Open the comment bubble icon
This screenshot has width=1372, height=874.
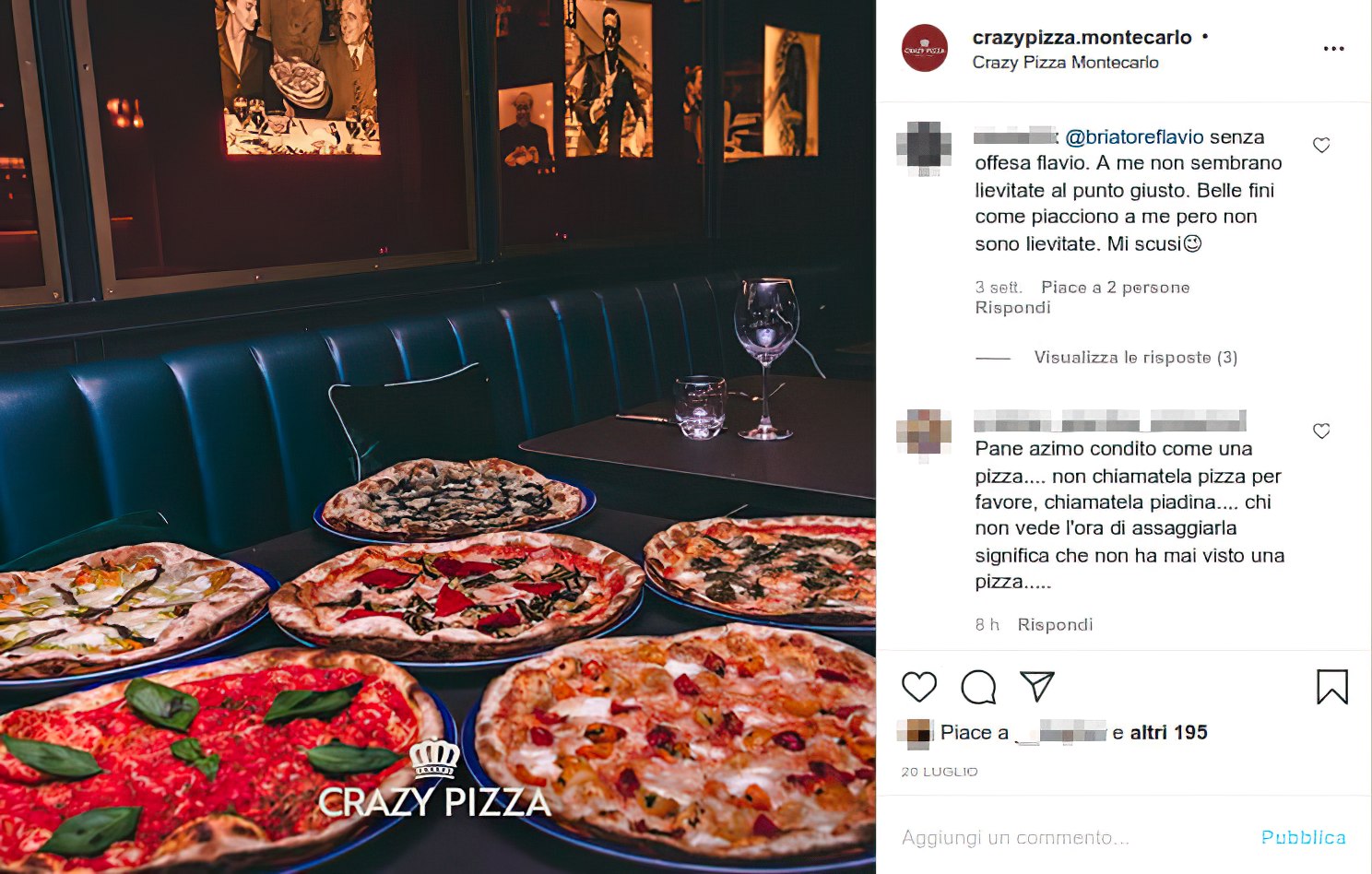click(978, 687)
